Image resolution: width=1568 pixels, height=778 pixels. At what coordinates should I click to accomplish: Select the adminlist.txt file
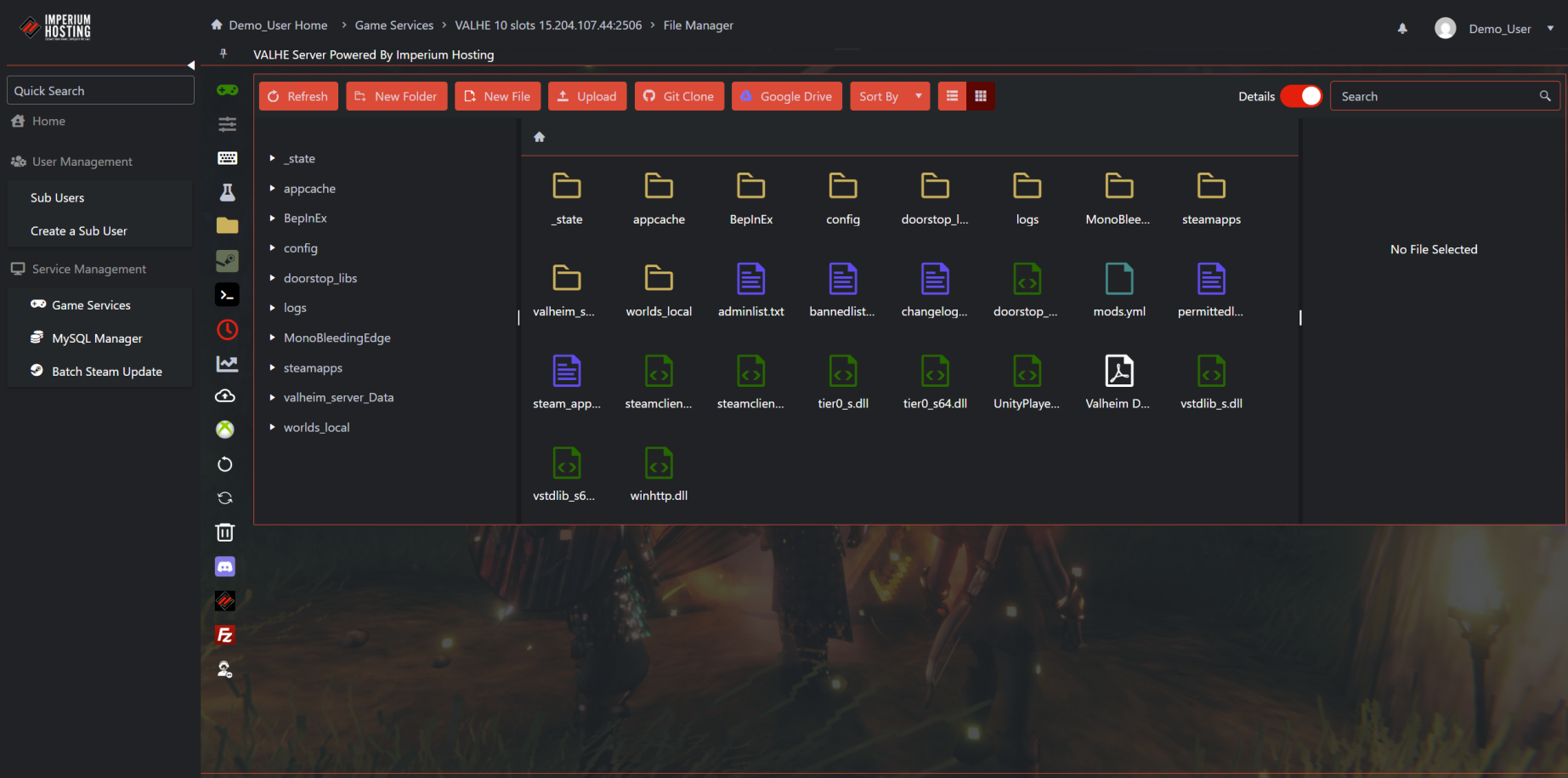[750, 290]
